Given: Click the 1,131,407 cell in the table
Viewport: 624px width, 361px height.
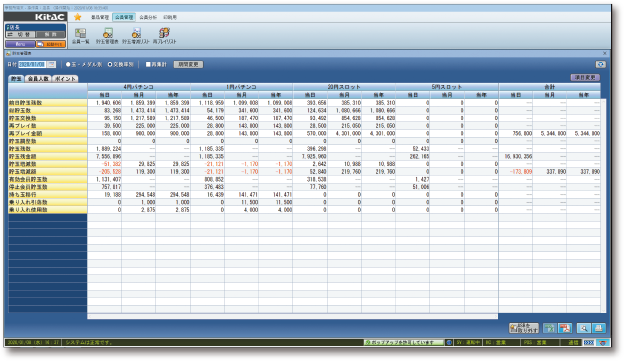Looking at the screenshot, I should click(x=105, y=179).
